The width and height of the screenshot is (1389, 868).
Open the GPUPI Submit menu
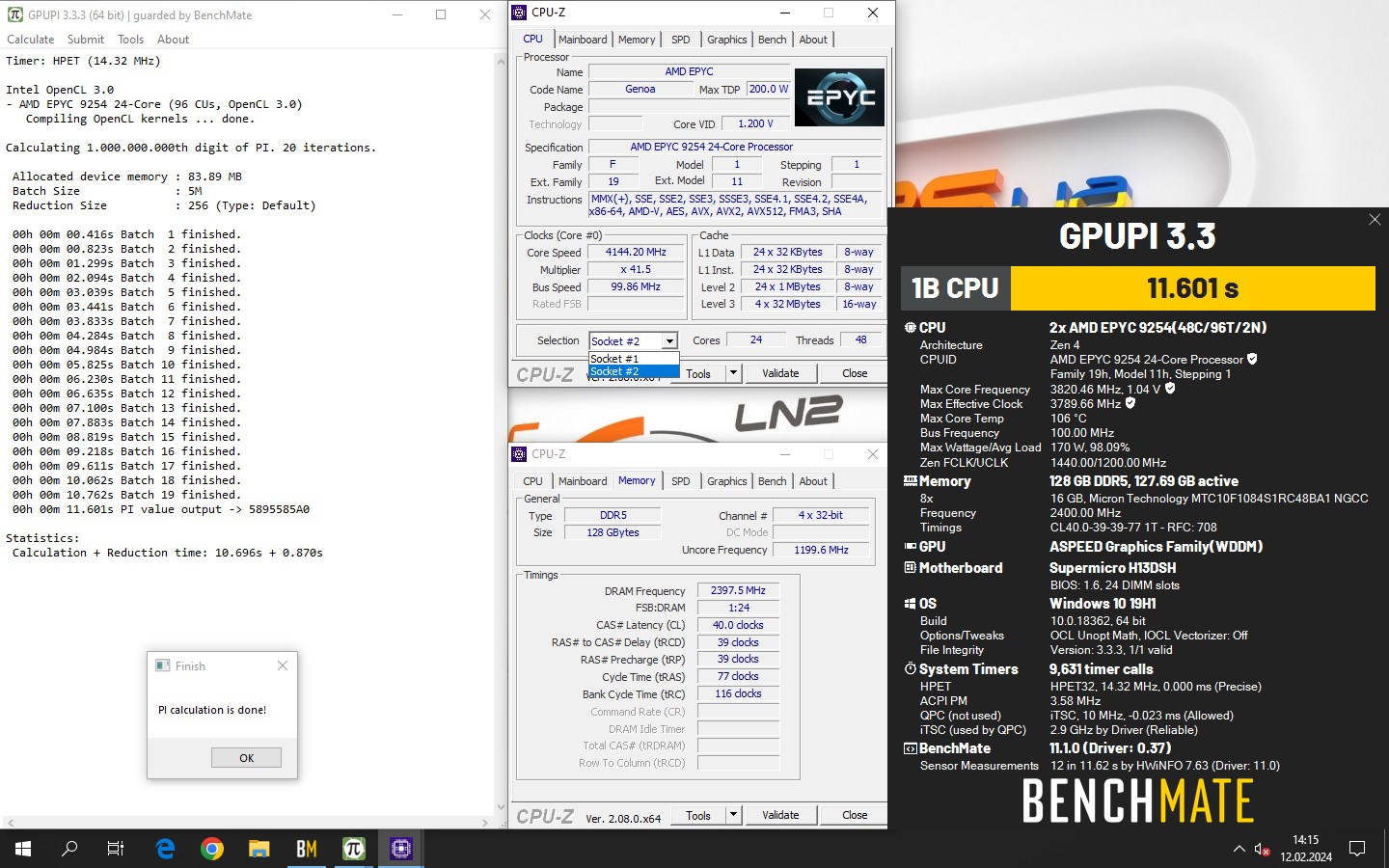86,40
